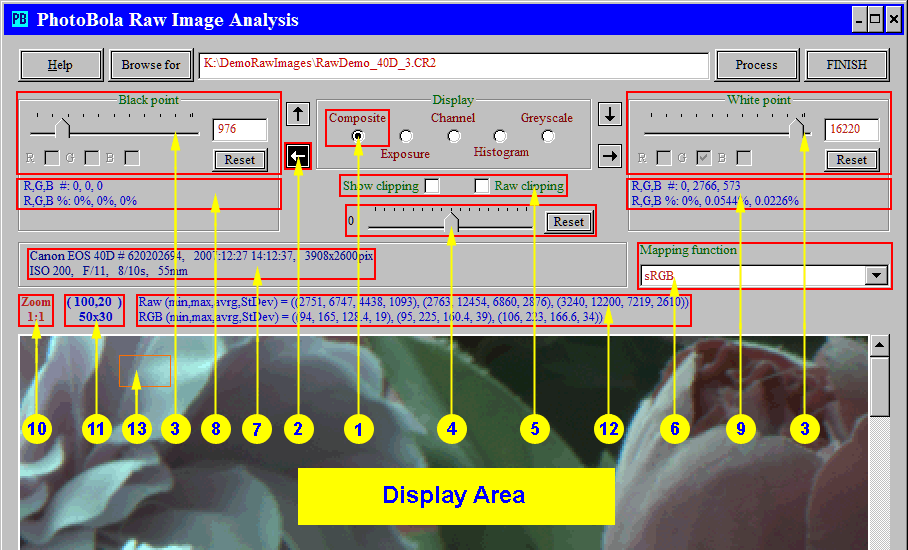Click the FINISH button
908x550 pixels.
(x=846, y=65)
